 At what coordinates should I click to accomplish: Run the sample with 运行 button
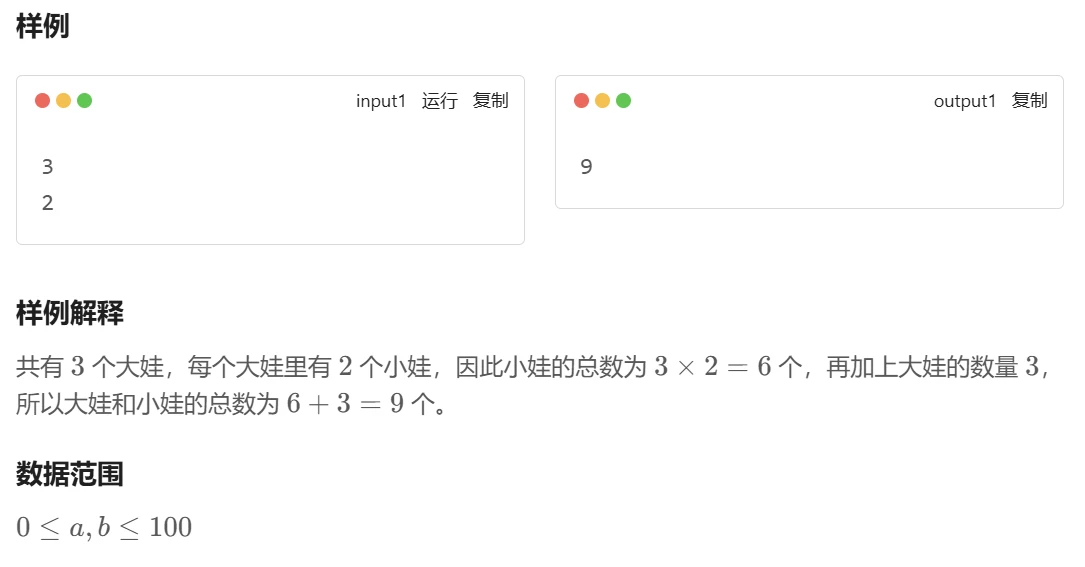439,101
